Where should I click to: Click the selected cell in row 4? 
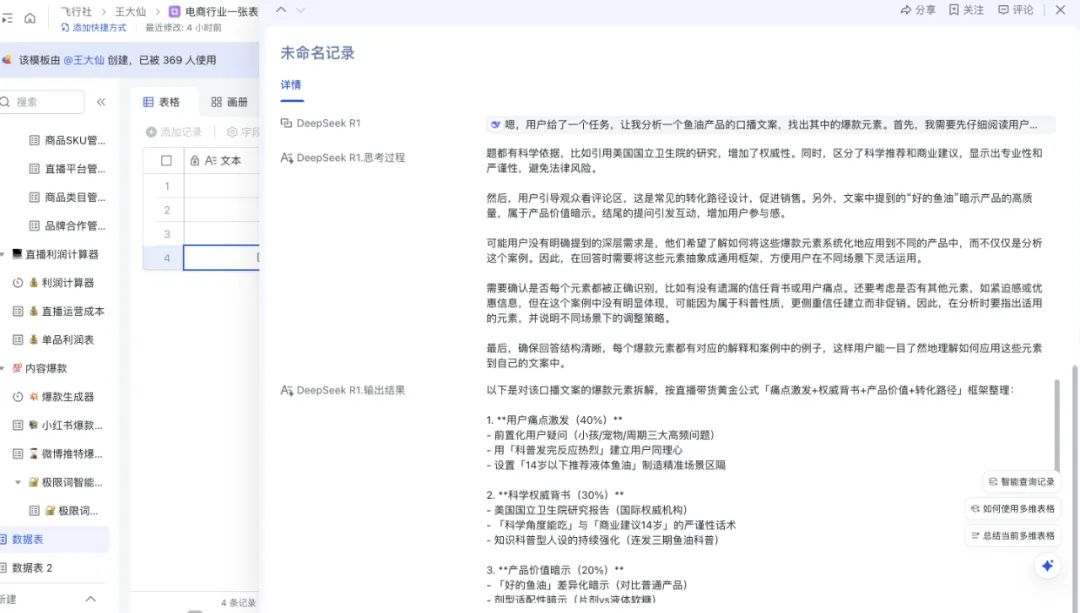click(221, 258)
